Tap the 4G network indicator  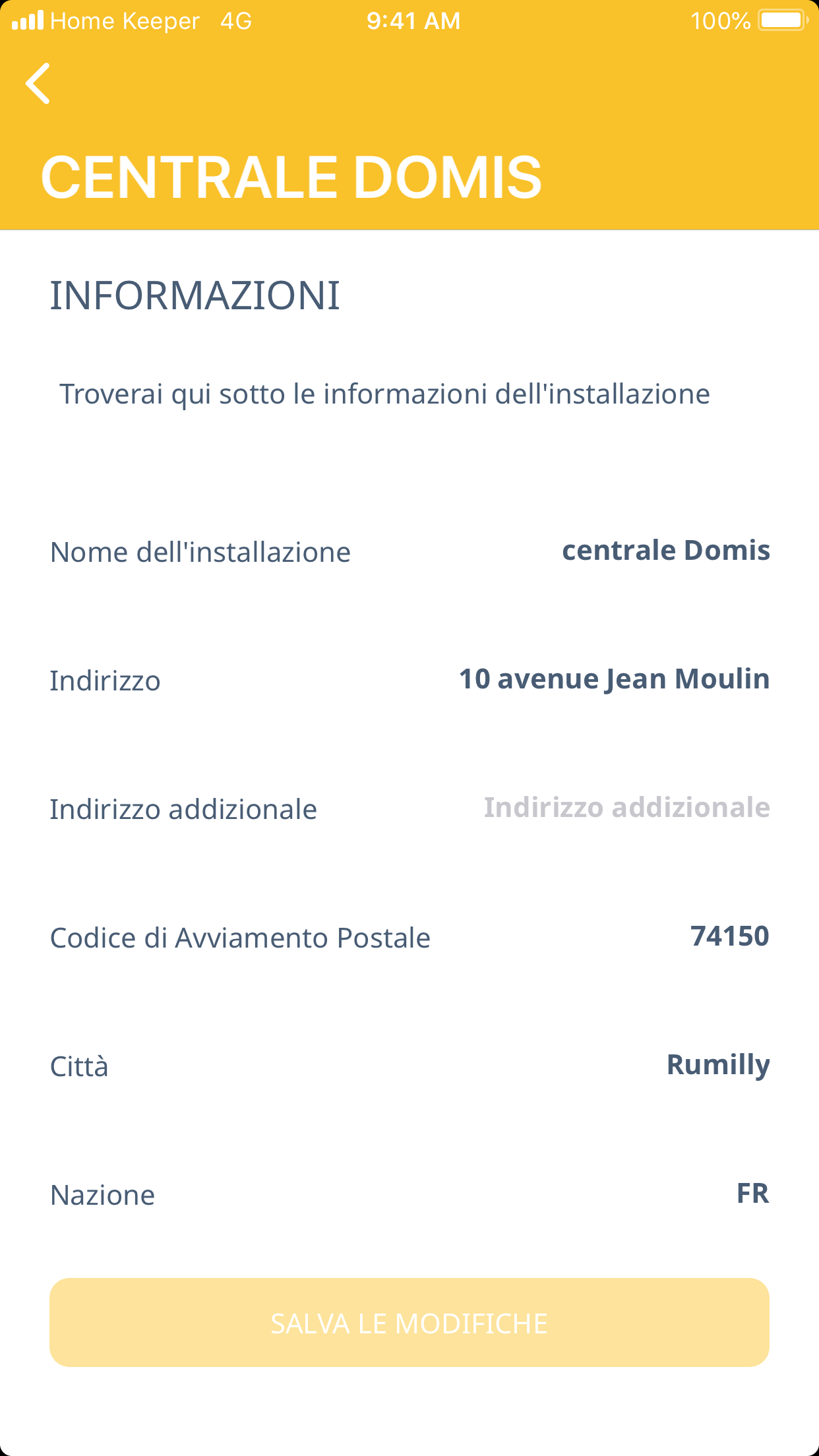tap(236, 21)
